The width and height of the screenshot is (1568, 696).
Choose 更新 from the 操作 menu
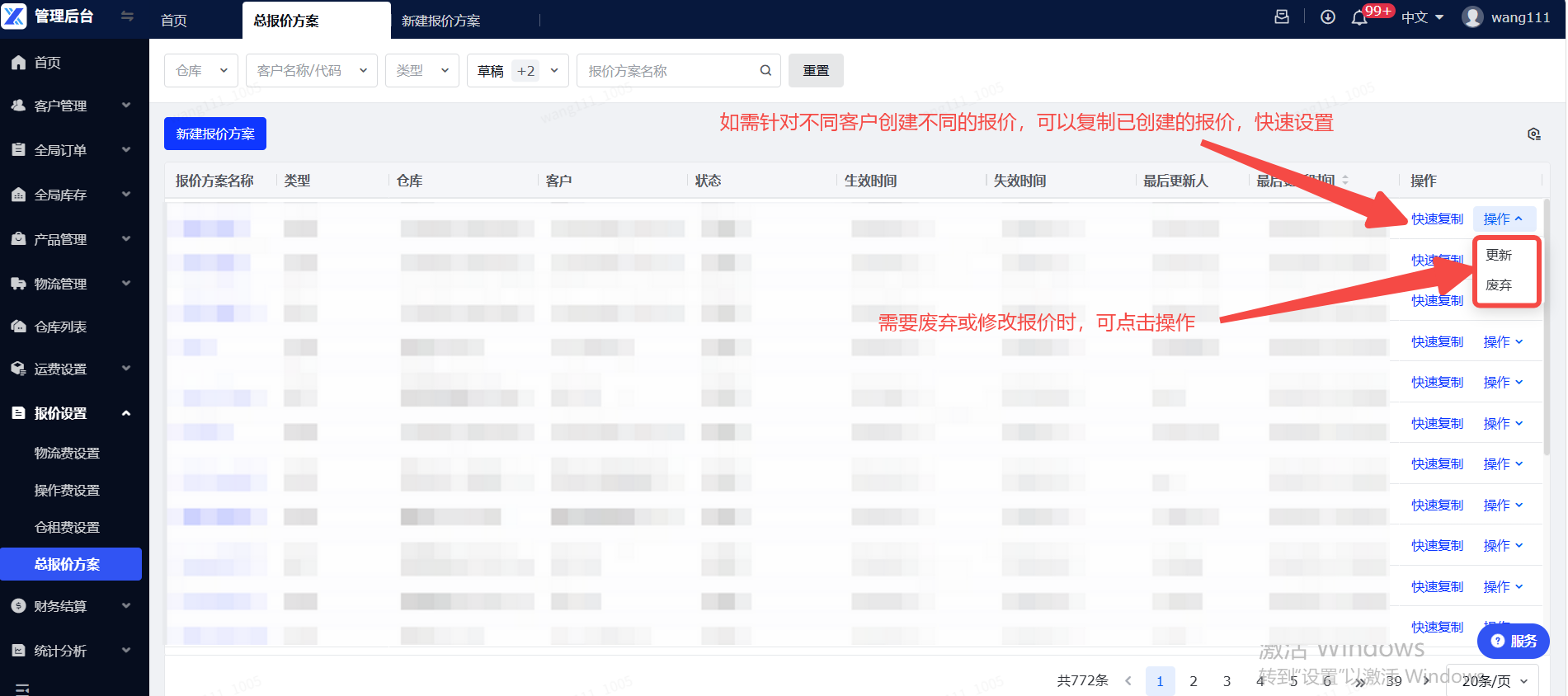click(x=1499, y=256)
